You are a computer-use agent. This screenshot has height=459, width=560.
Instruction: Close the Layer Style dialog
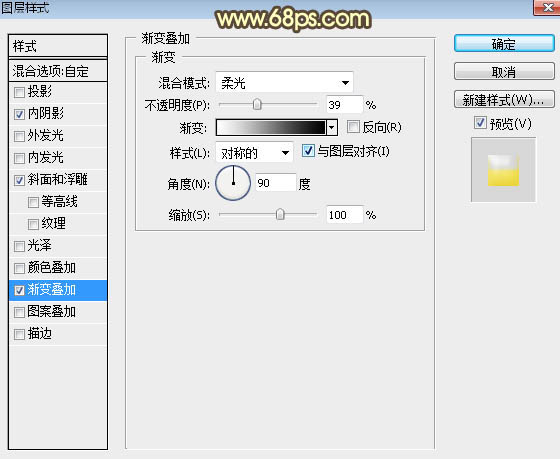coord(547,7)
